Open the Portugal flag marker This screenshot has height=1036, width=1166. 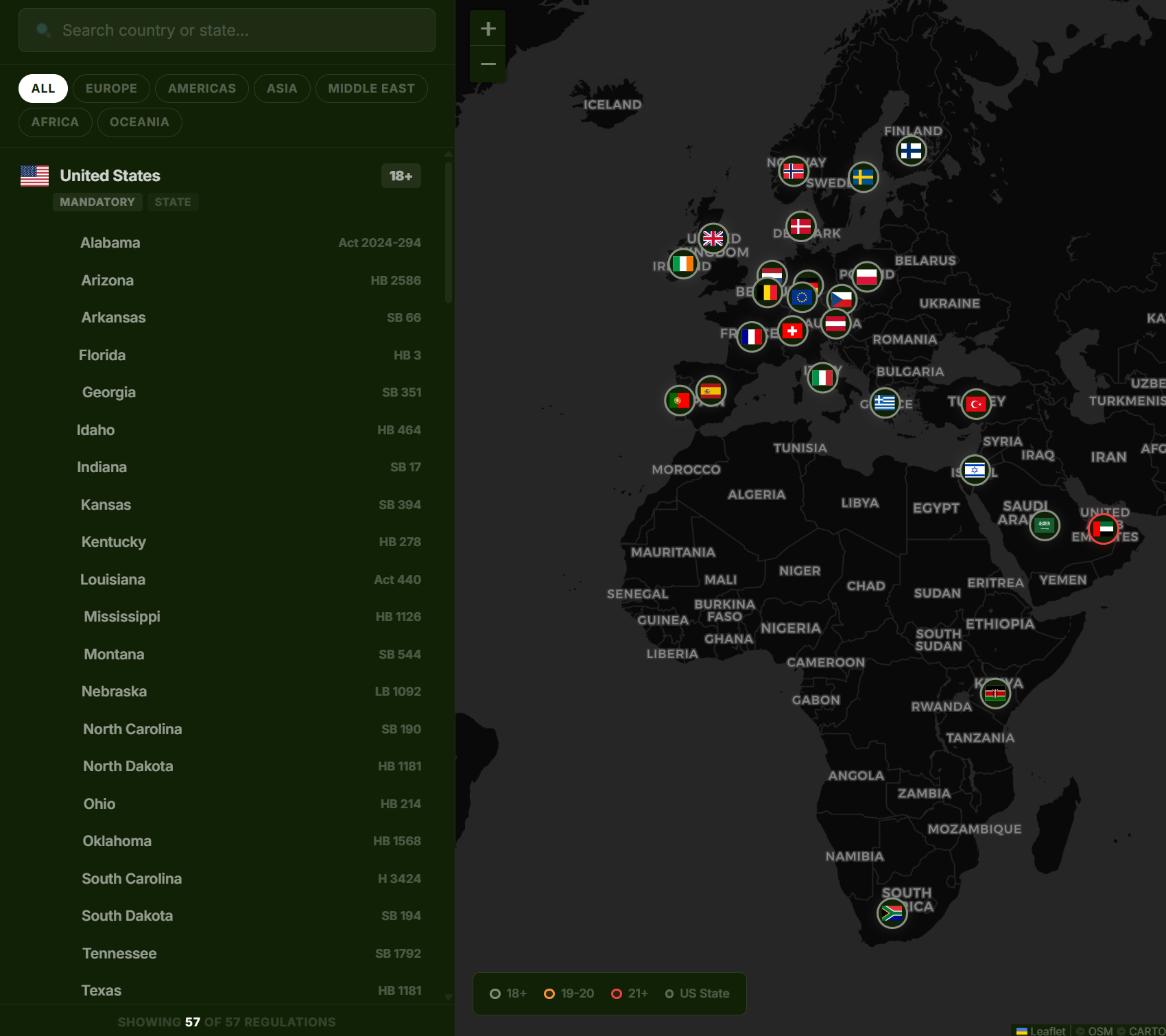[x=680, y=400]
